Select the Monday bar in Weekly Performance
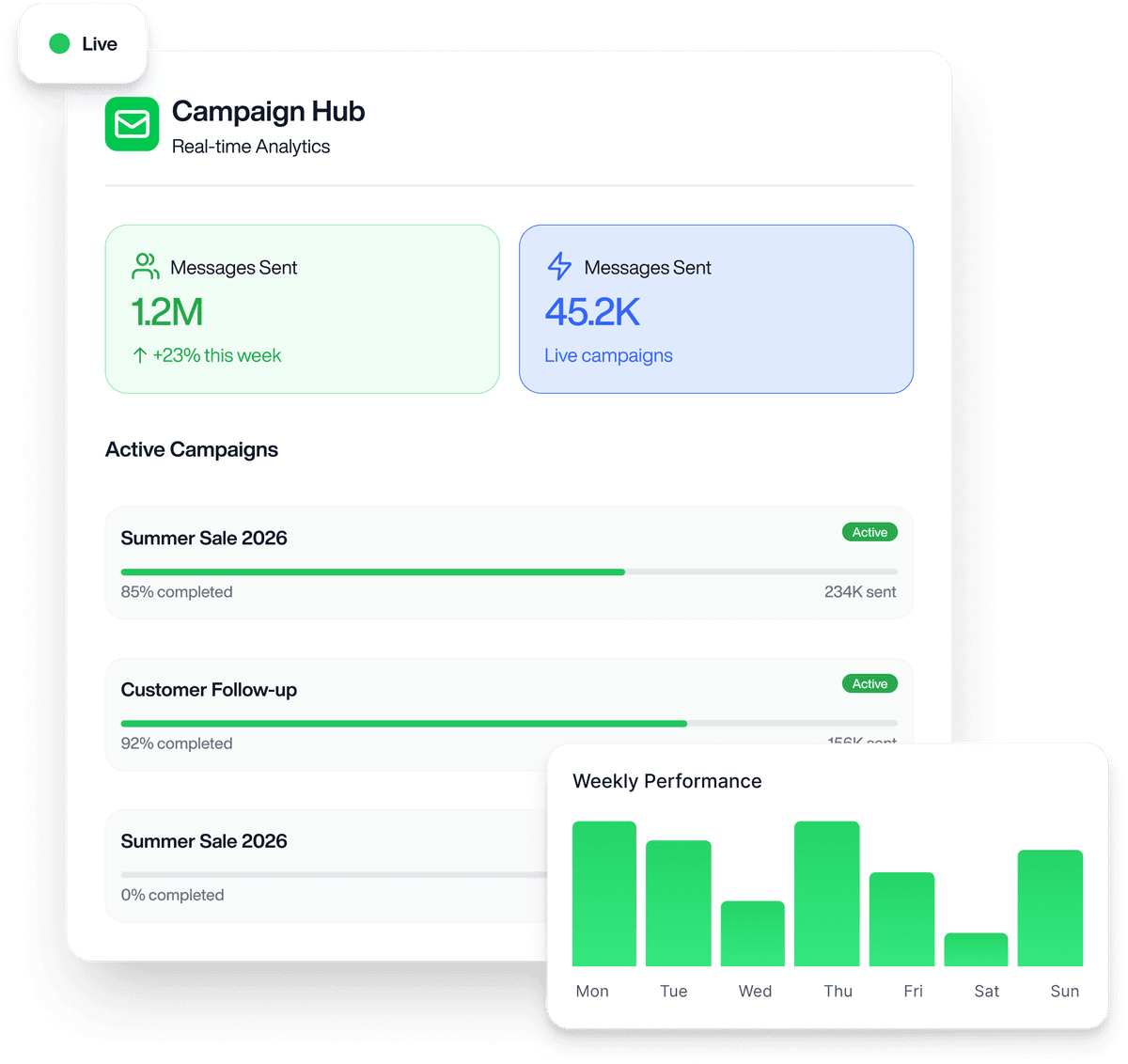Screen dimensions: 1128x1064 [x=603, y=893]
